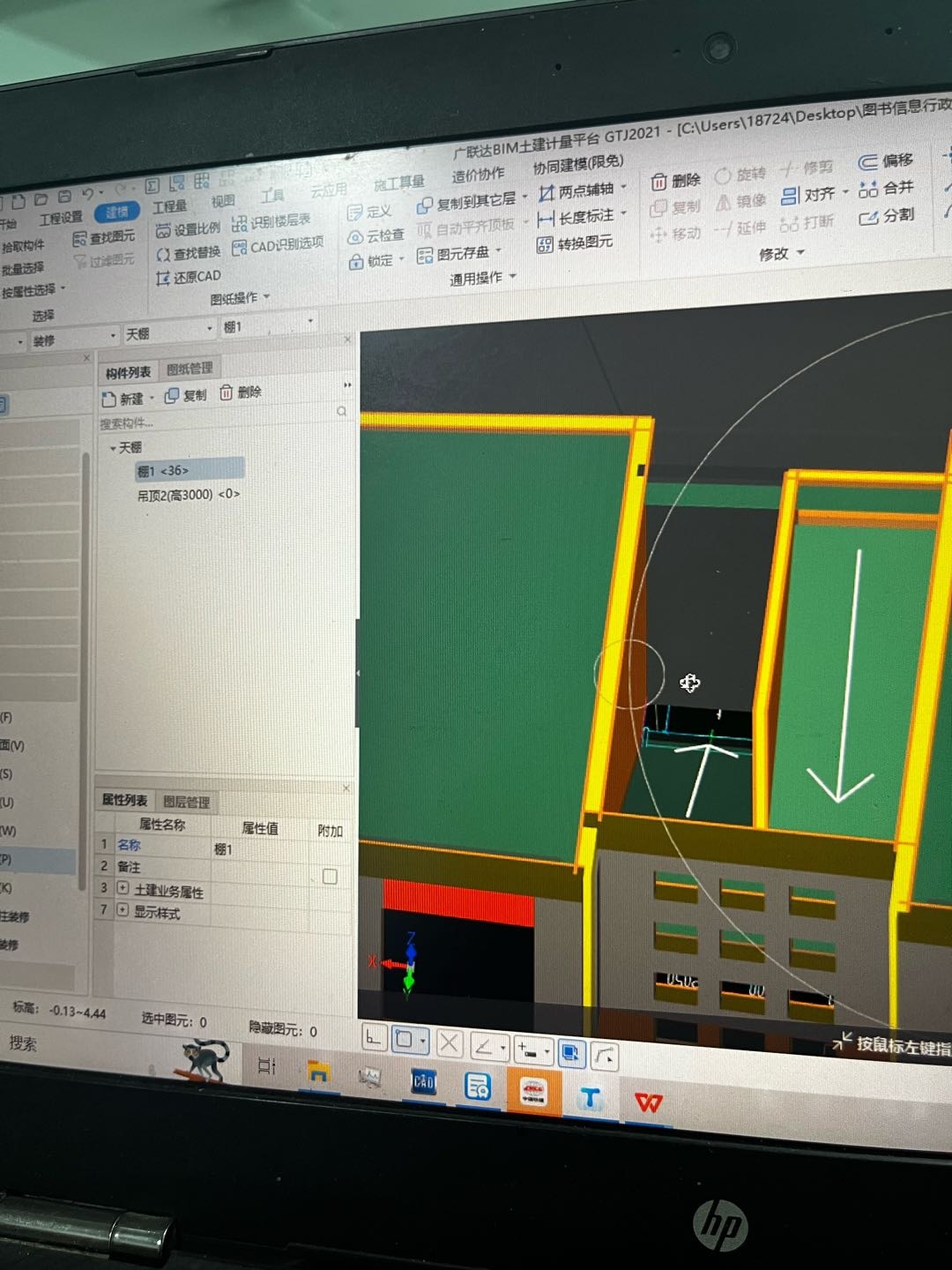The image size is (952, 1270).
Task: Open the 协同建模(限免) ribbon tab
Action: (x=577, y=165)
